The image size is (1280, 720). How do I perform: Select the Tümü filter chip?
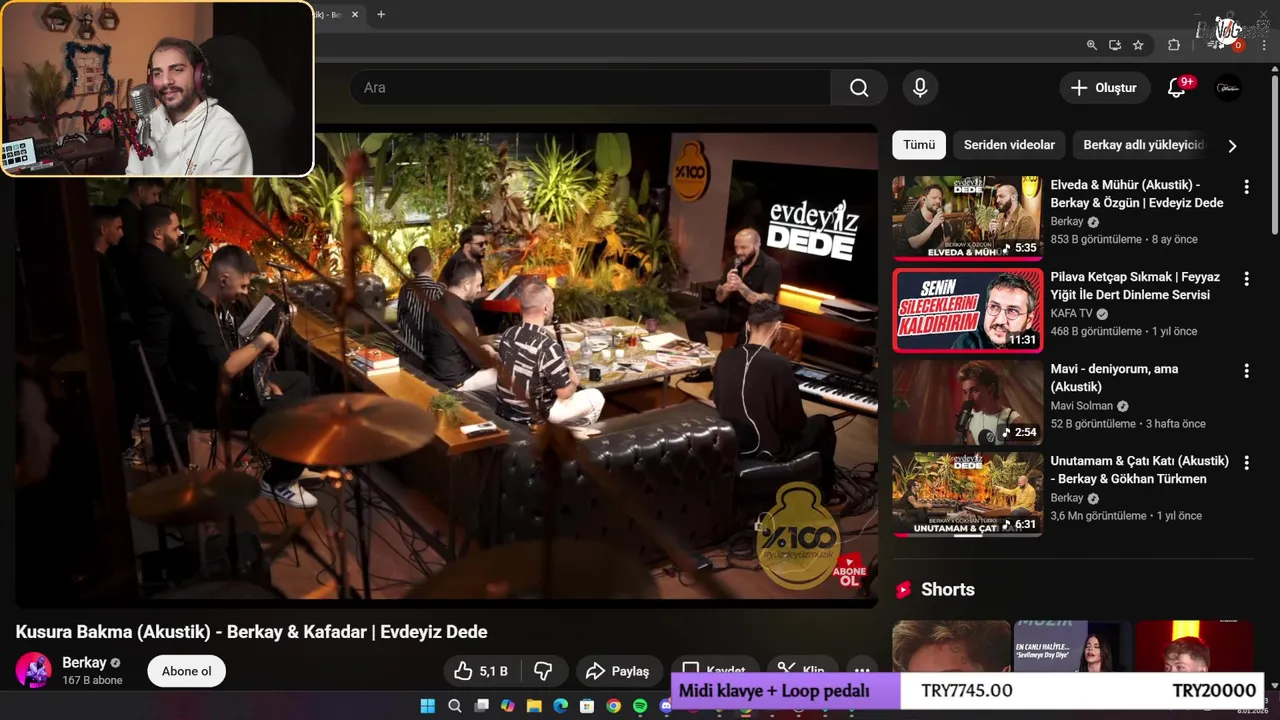919,145
